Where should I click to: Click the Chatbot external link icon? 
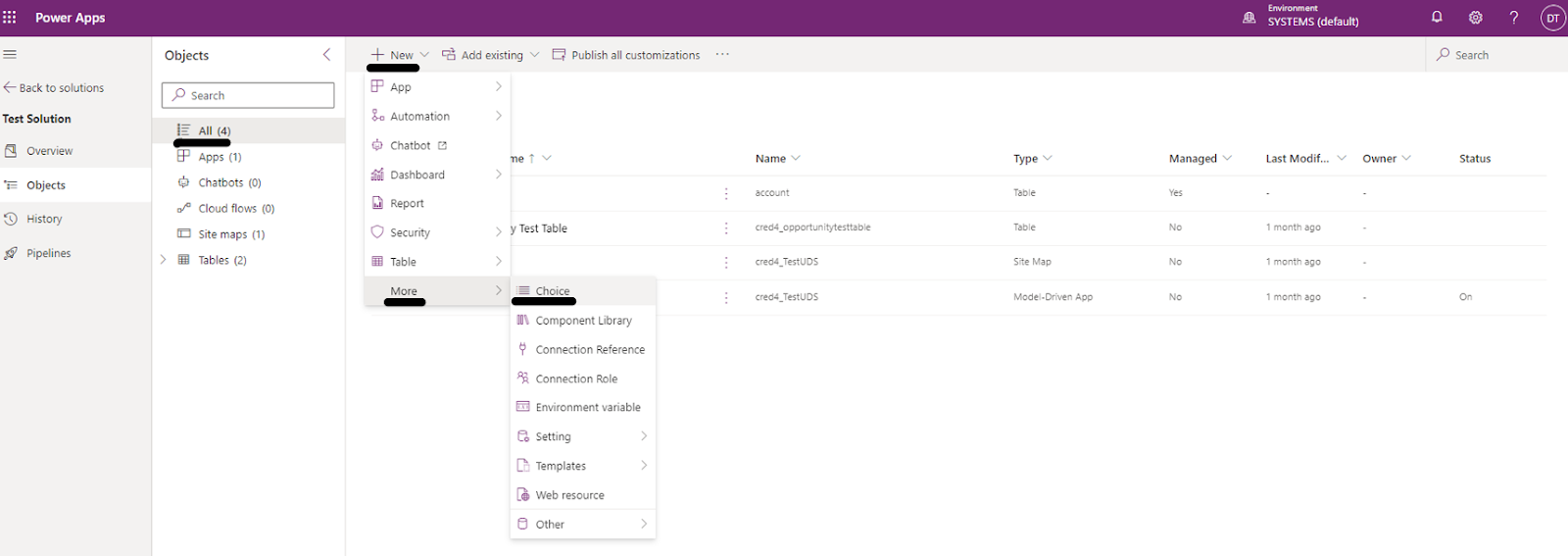(442, 145)
